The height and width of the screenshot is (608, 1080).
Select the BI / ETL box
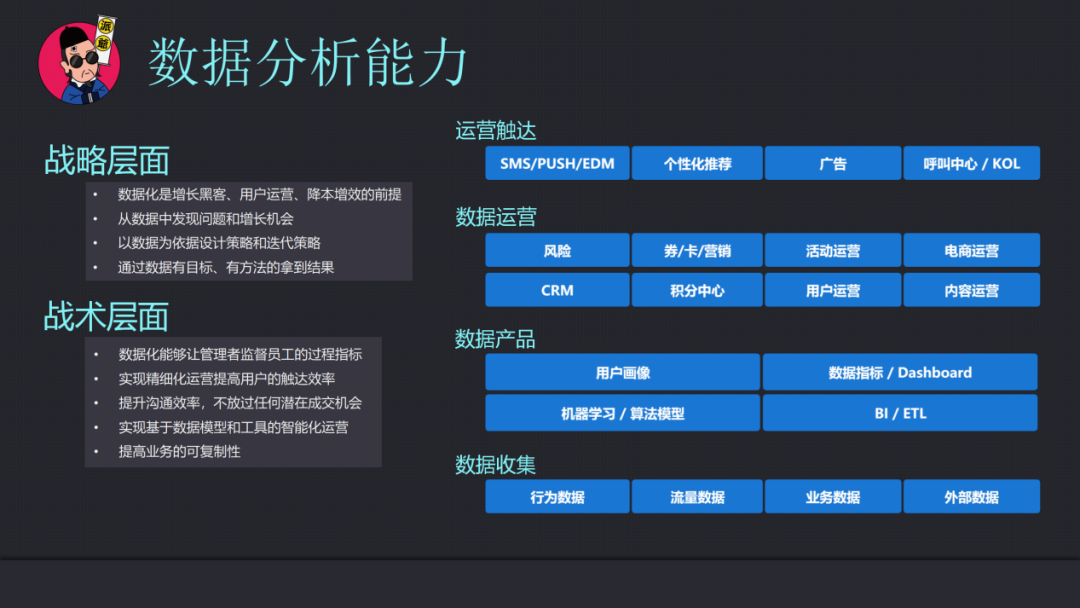coord(900,412)
